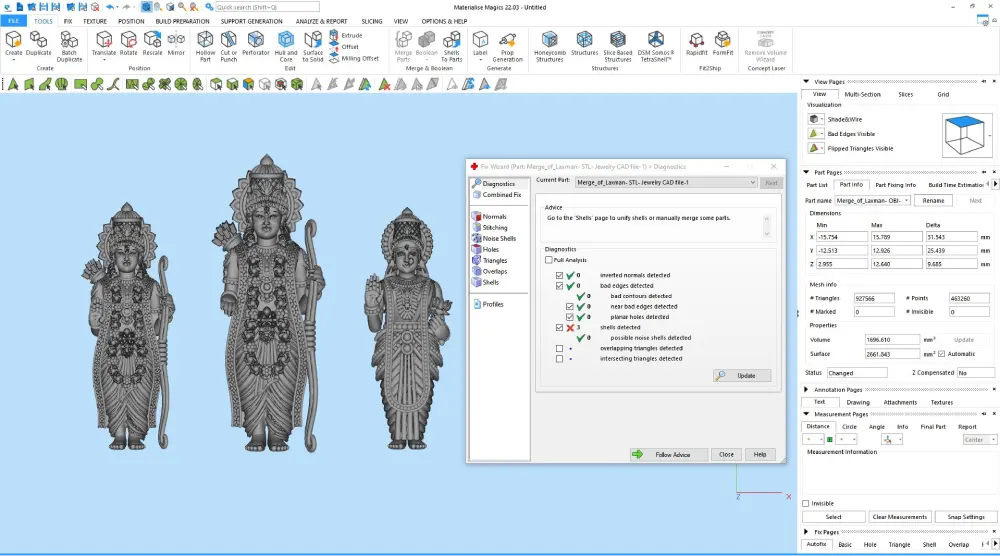The width and height of the screenshot is (1000, 556).
Task: Click the Quick search input field
Action: click(x=267, y=7)
